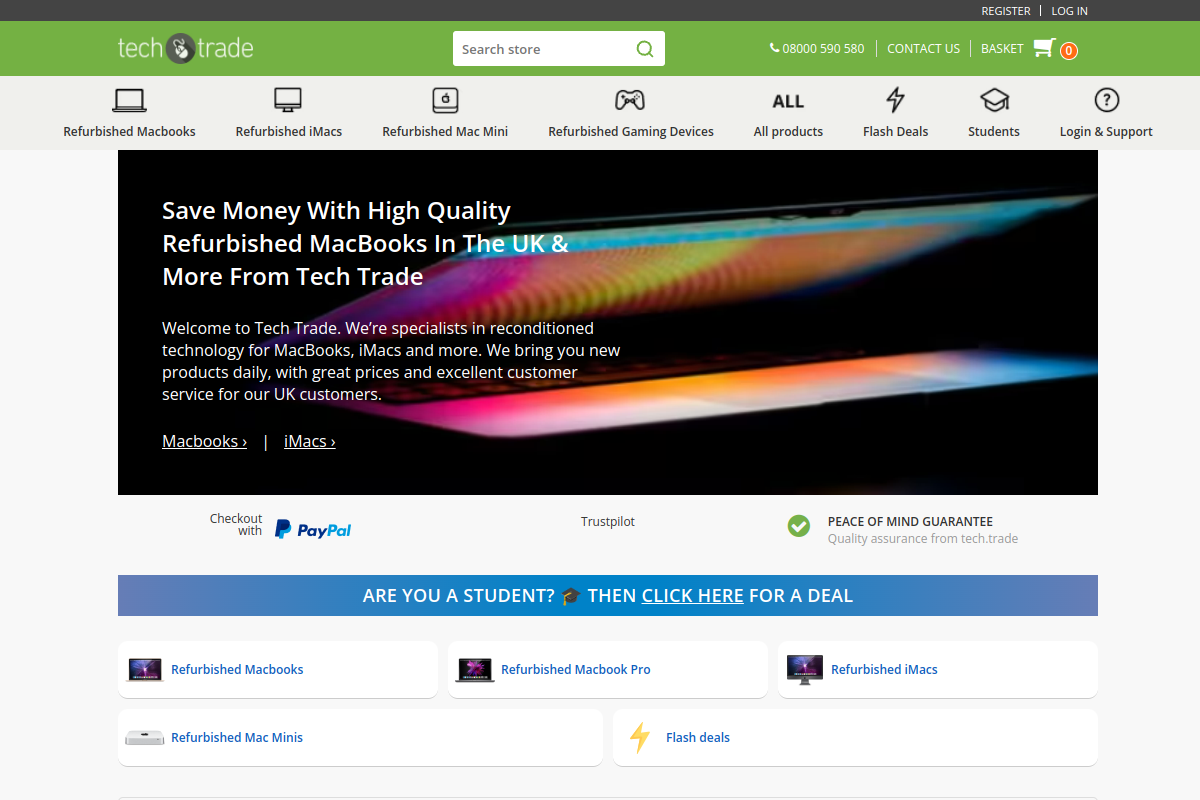Click the 'Welcome to Tech Trade' paragraph
This screenshot has width=1200, height=800.
click(391, 361)
